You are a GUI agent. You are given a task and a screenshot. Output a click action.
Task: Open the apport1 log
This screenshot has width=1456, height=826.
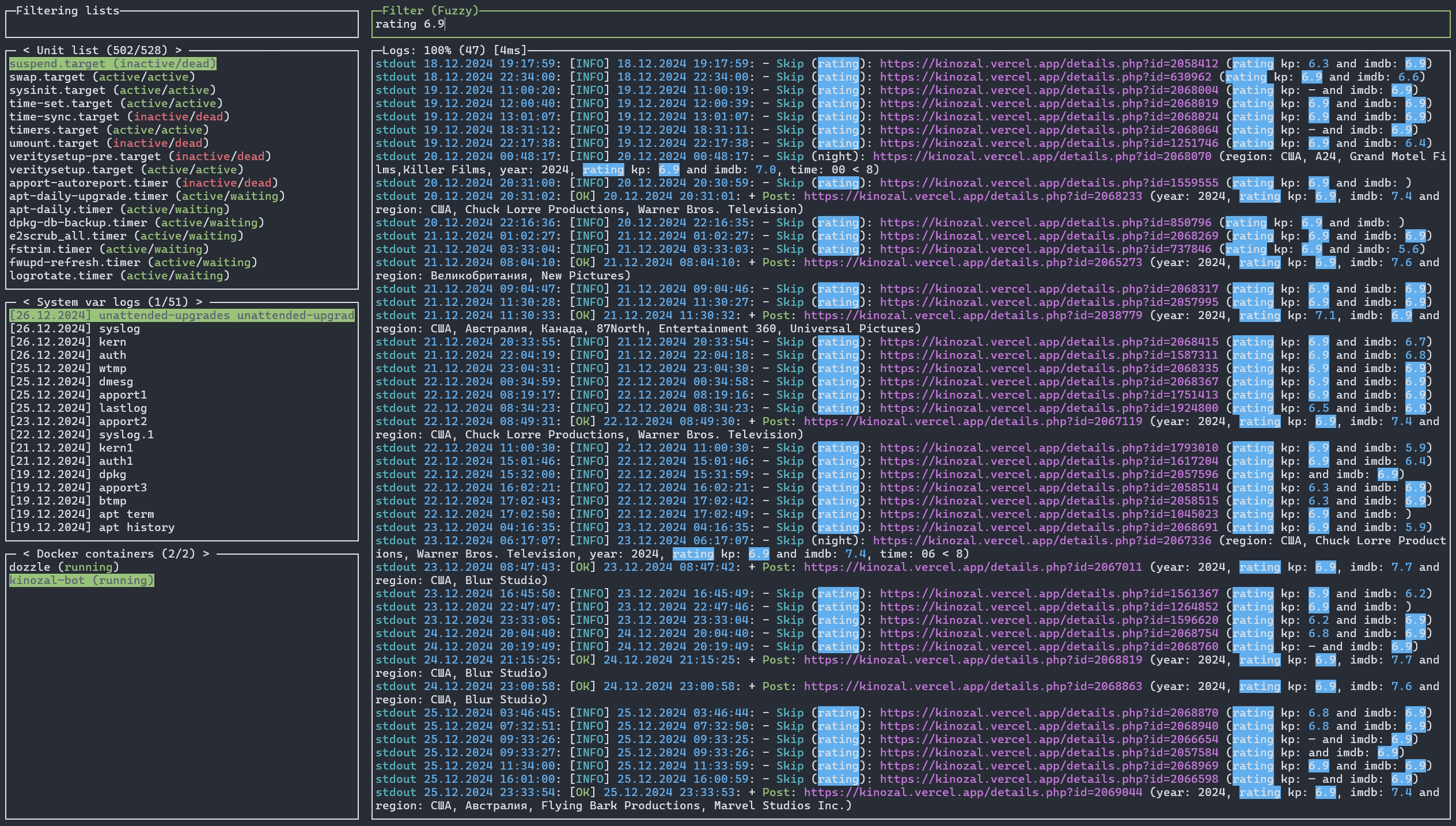(x=78, y=395)
